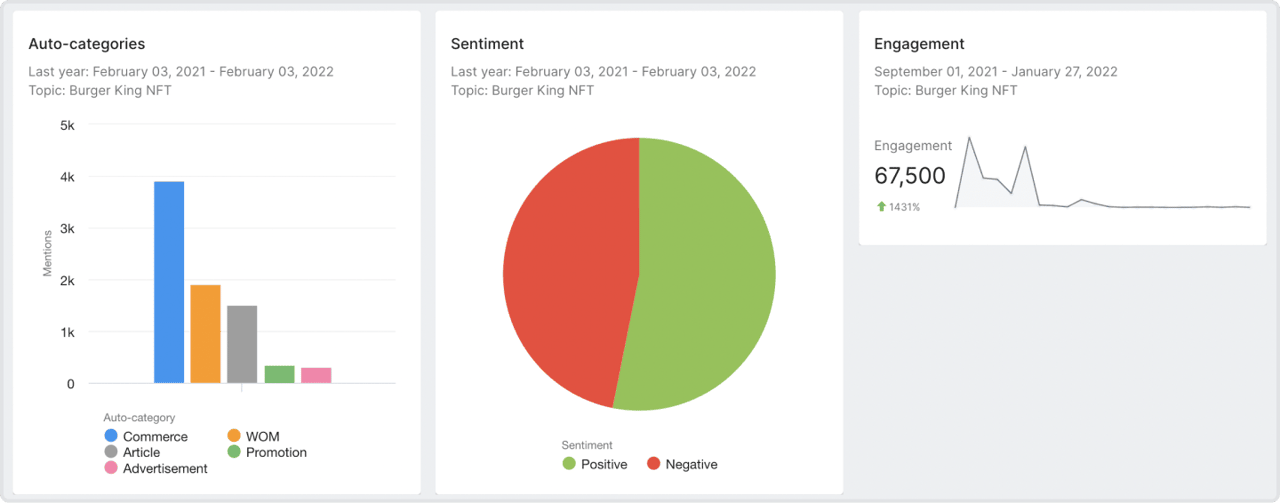Open the Sentiment widget title
Screen dimensions: 1280x503
(487, 44)
